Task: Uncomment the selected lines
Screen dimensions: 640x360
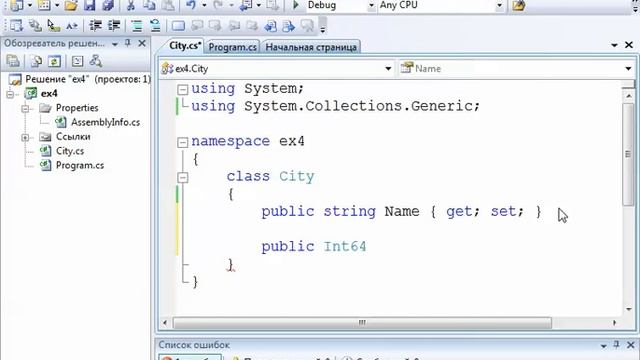Action: (x=155, y=26)
